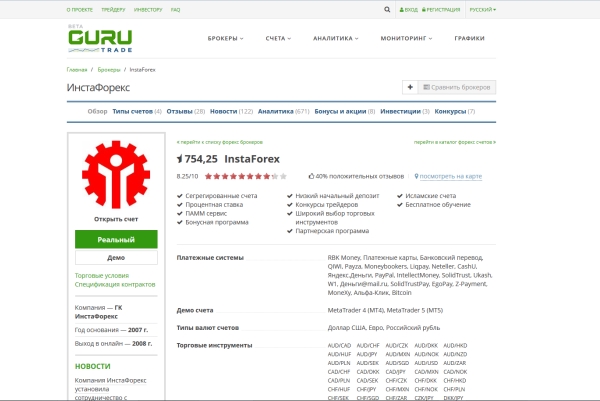
Task: Switch to Конкурсы tab
Action: 455,111
